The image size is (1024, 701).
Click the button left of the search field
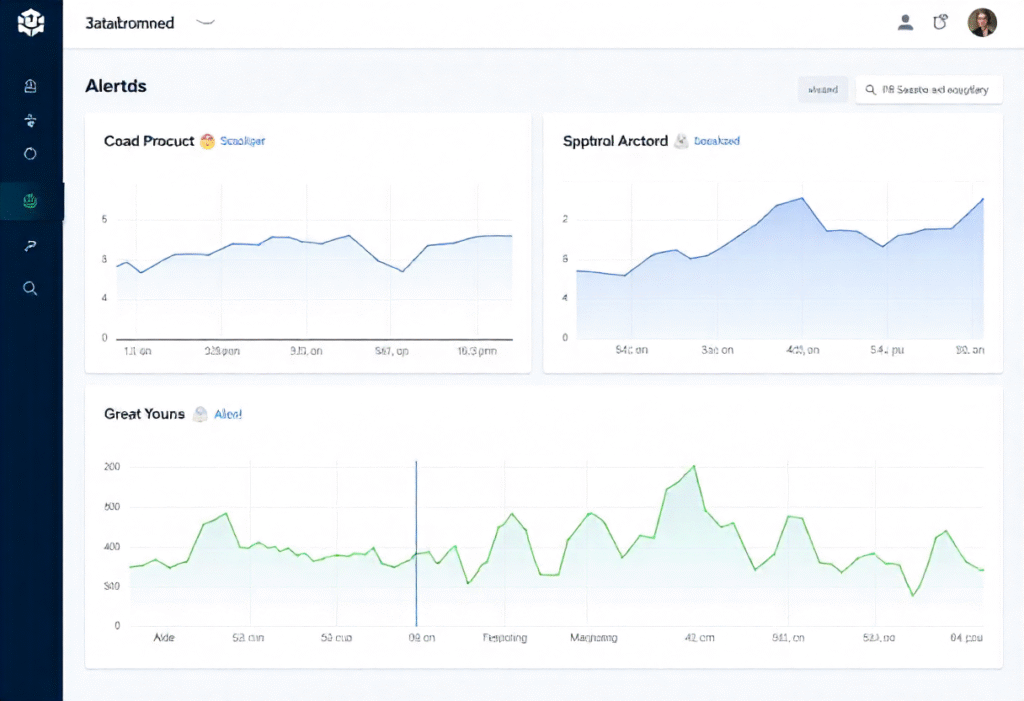(822, 89)
